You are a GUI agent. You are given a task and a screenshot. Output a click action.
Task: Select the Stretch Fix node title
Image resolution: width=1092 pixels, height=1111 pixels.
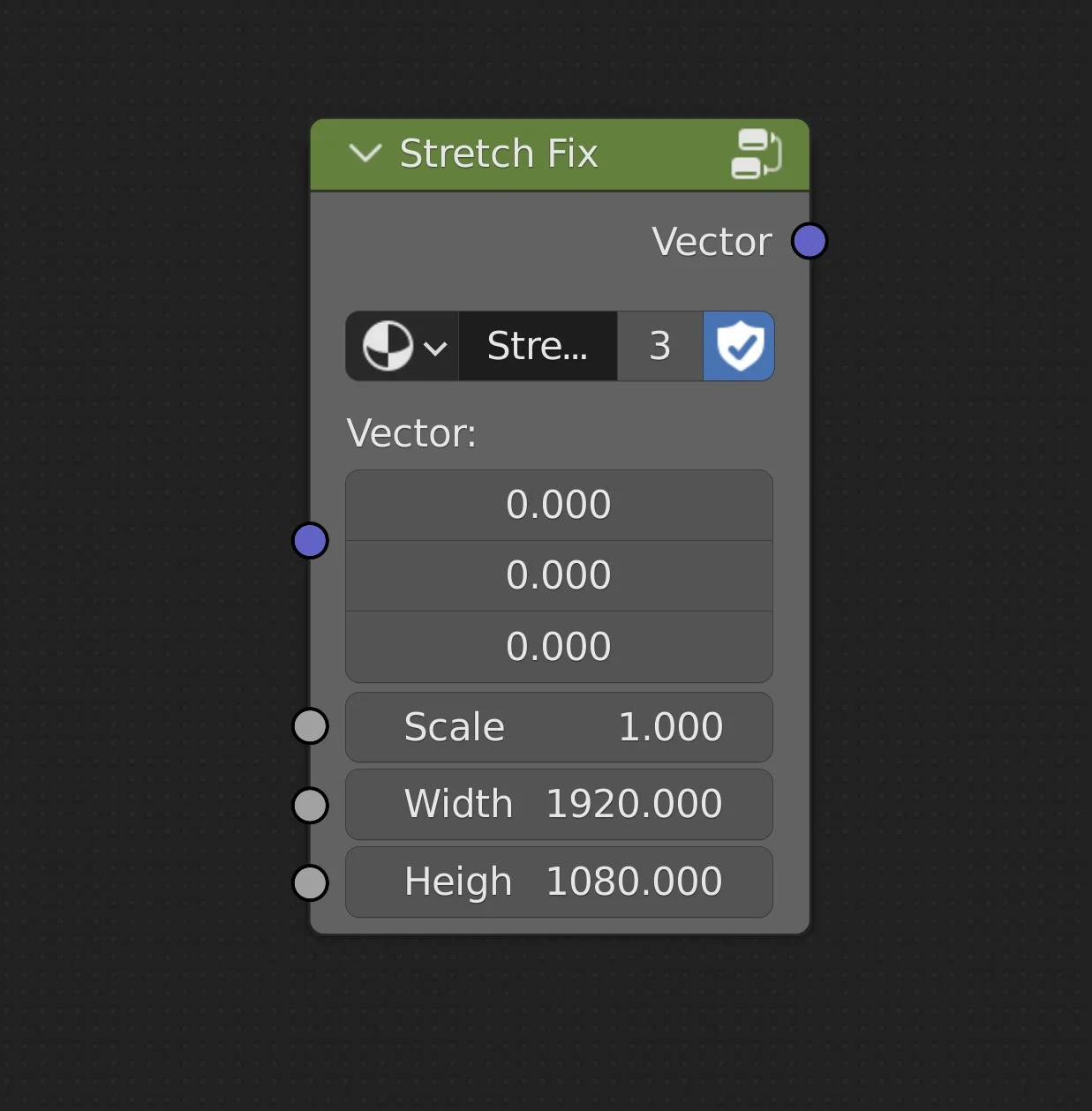coord(499,154)
